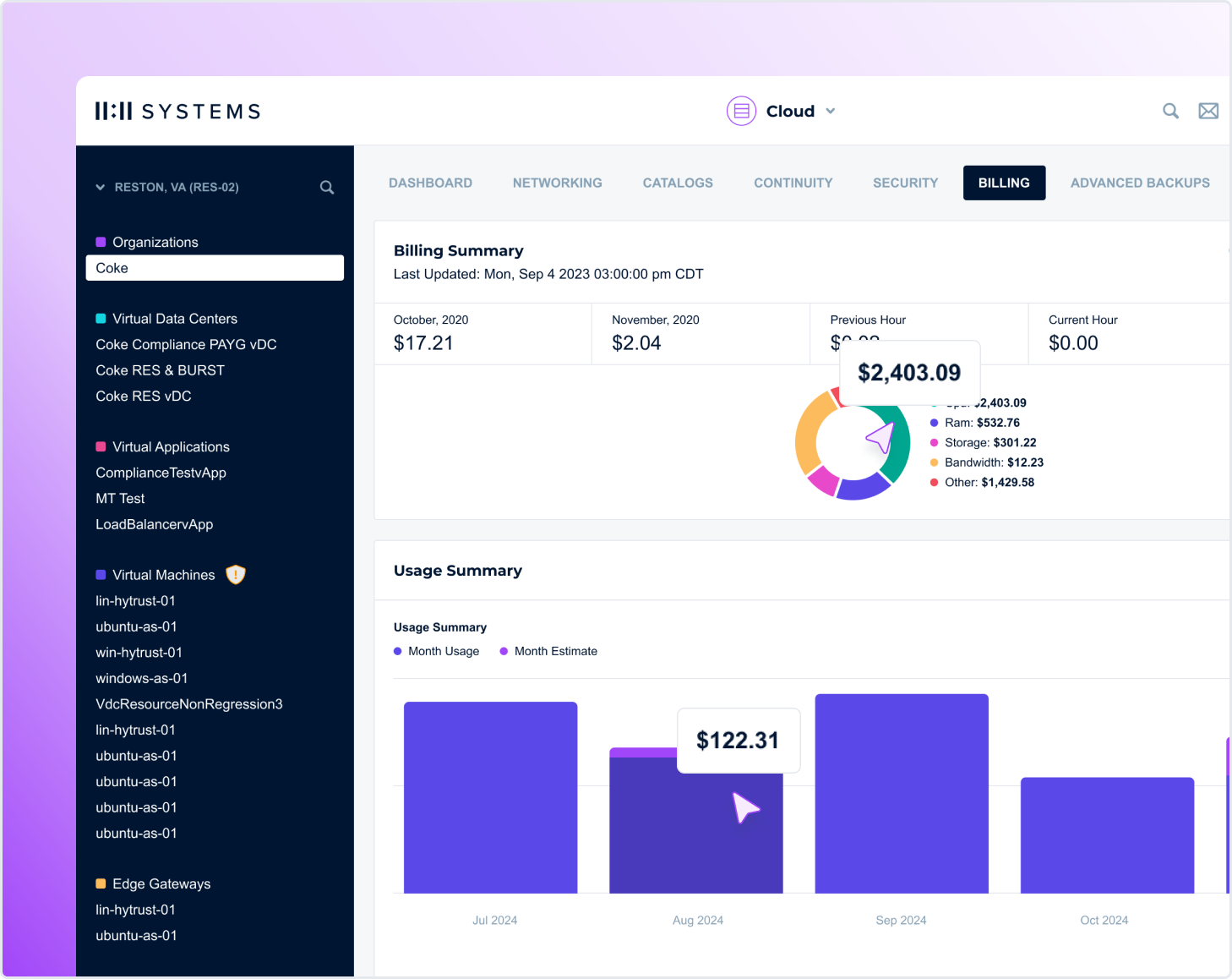The width and height of the screenshot is (1232, 979).
Task: Click the SYSTEMS logo
Action: [x=177, y=111]
